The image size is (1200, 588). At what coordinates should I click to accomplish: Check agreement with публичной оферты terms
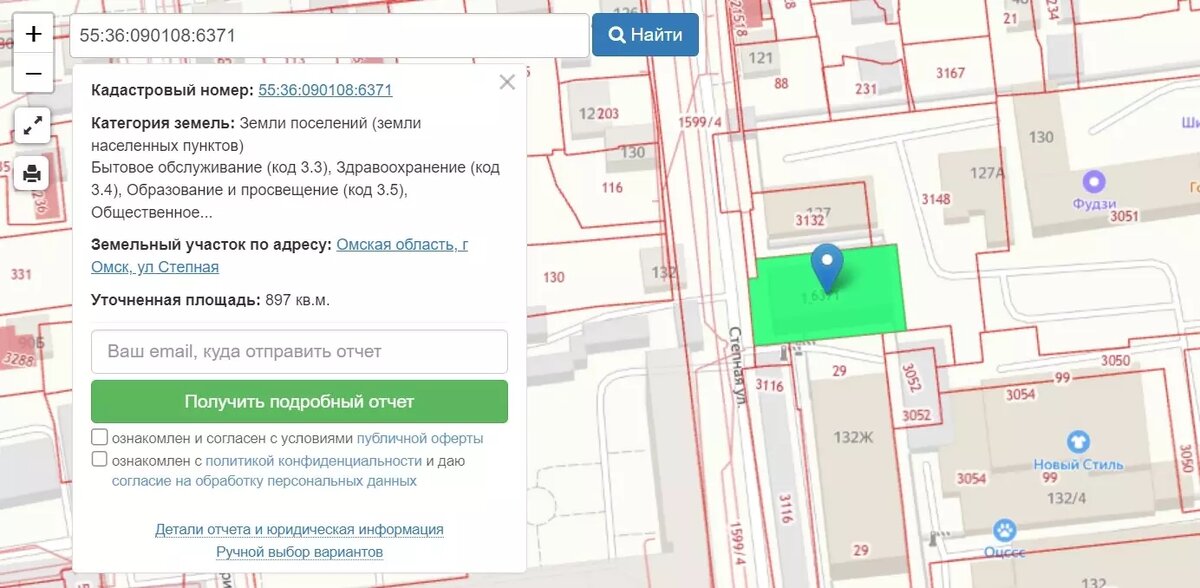(x=99, y=436)
